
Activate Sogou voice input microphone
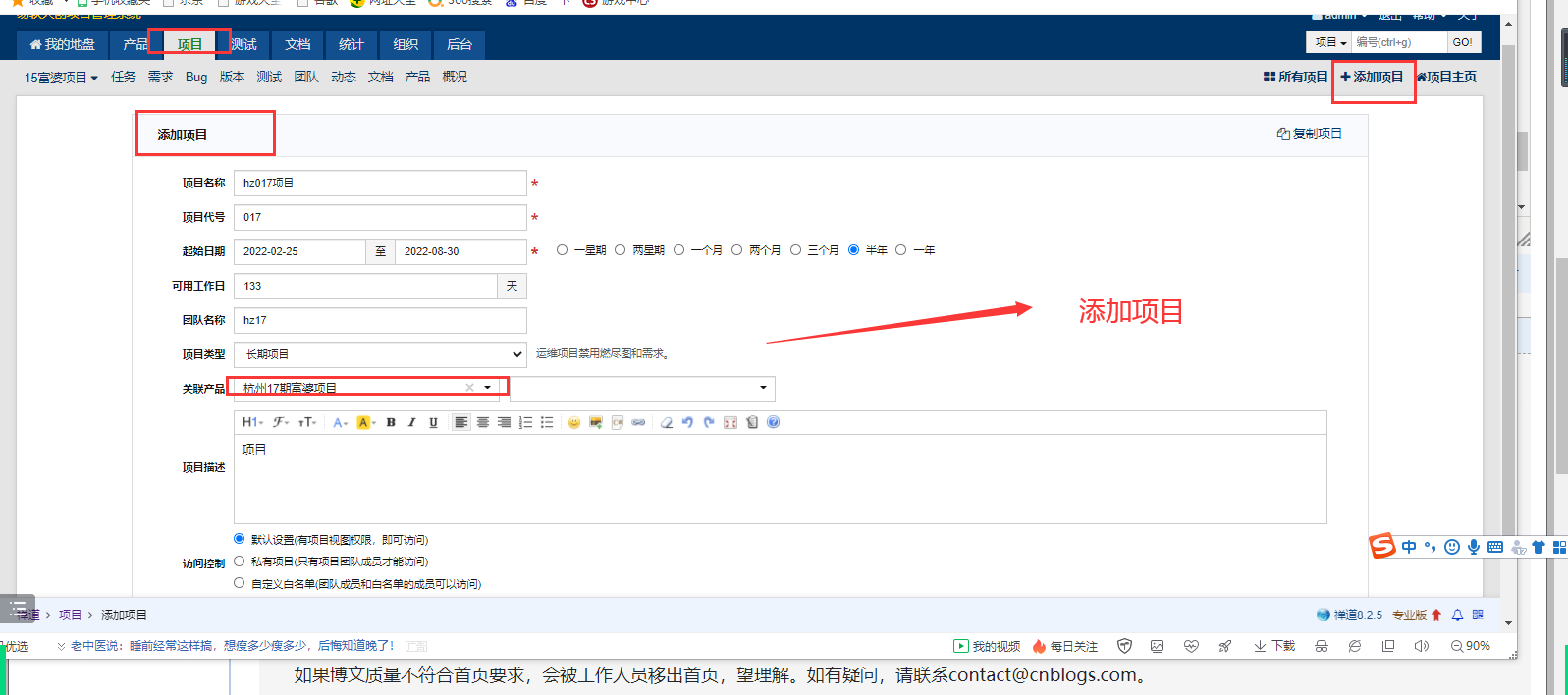1473,547
